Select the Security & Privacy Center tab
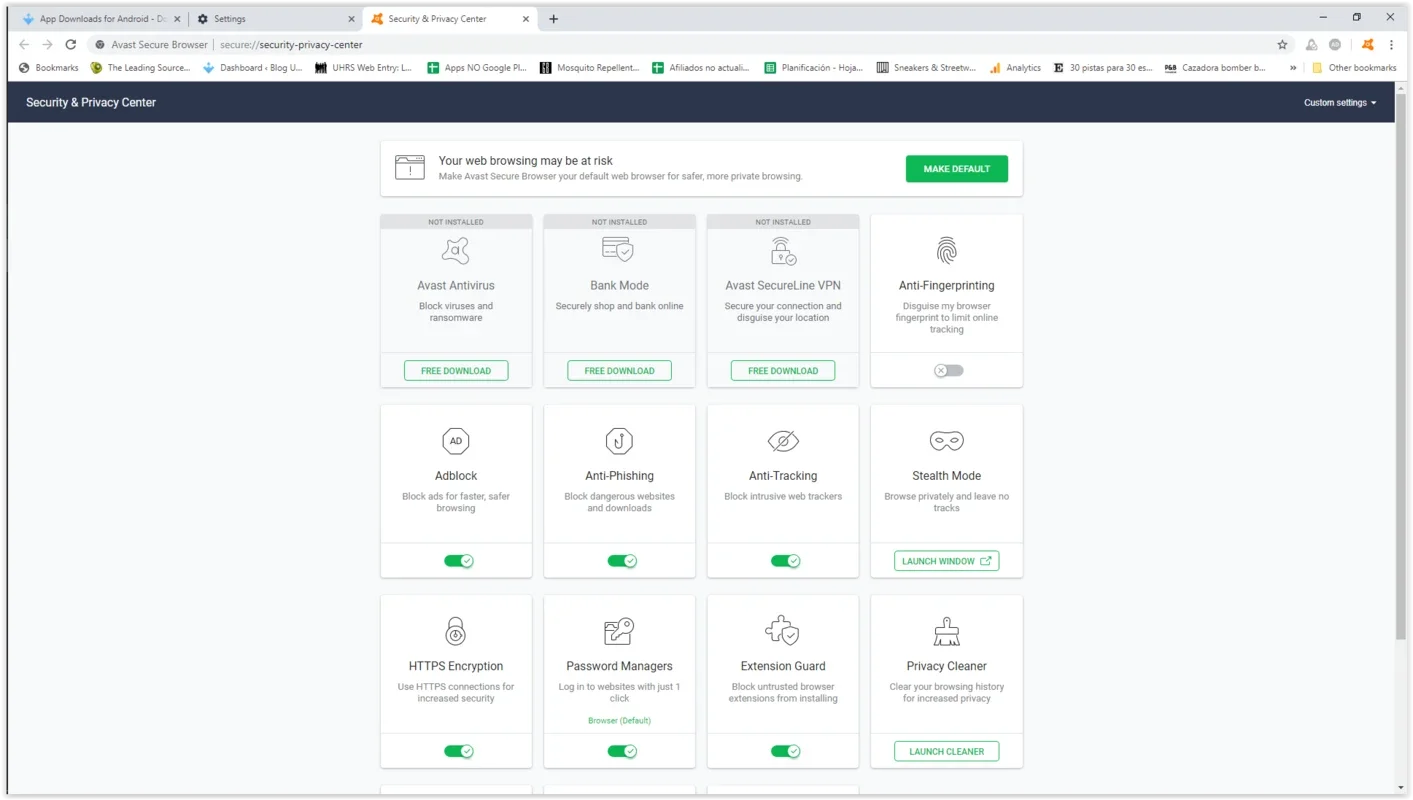The image size is (1413, 800). pos(450,19)
